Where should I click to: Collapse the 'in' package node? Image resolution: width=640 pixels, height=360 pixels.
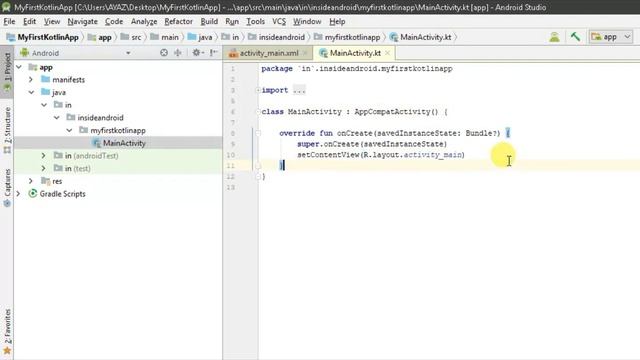point(44,105)
